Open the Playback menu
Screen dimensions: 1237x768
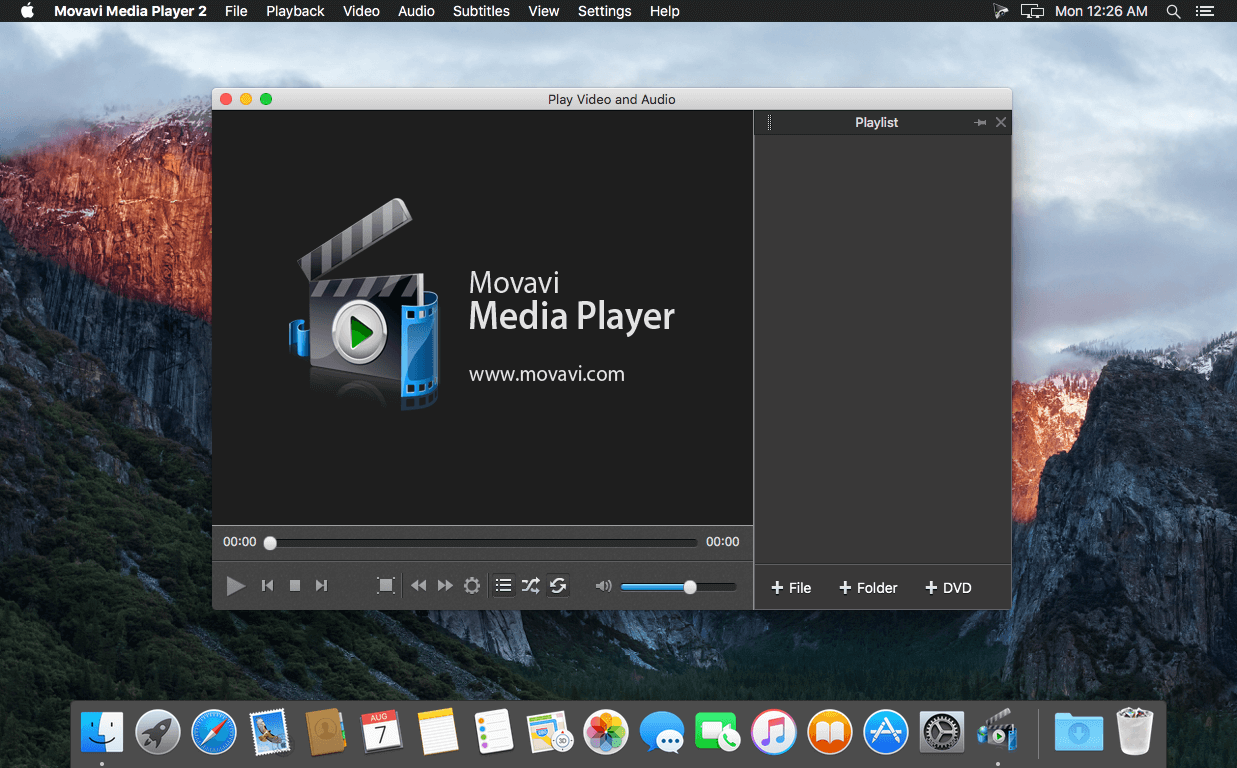295,11
